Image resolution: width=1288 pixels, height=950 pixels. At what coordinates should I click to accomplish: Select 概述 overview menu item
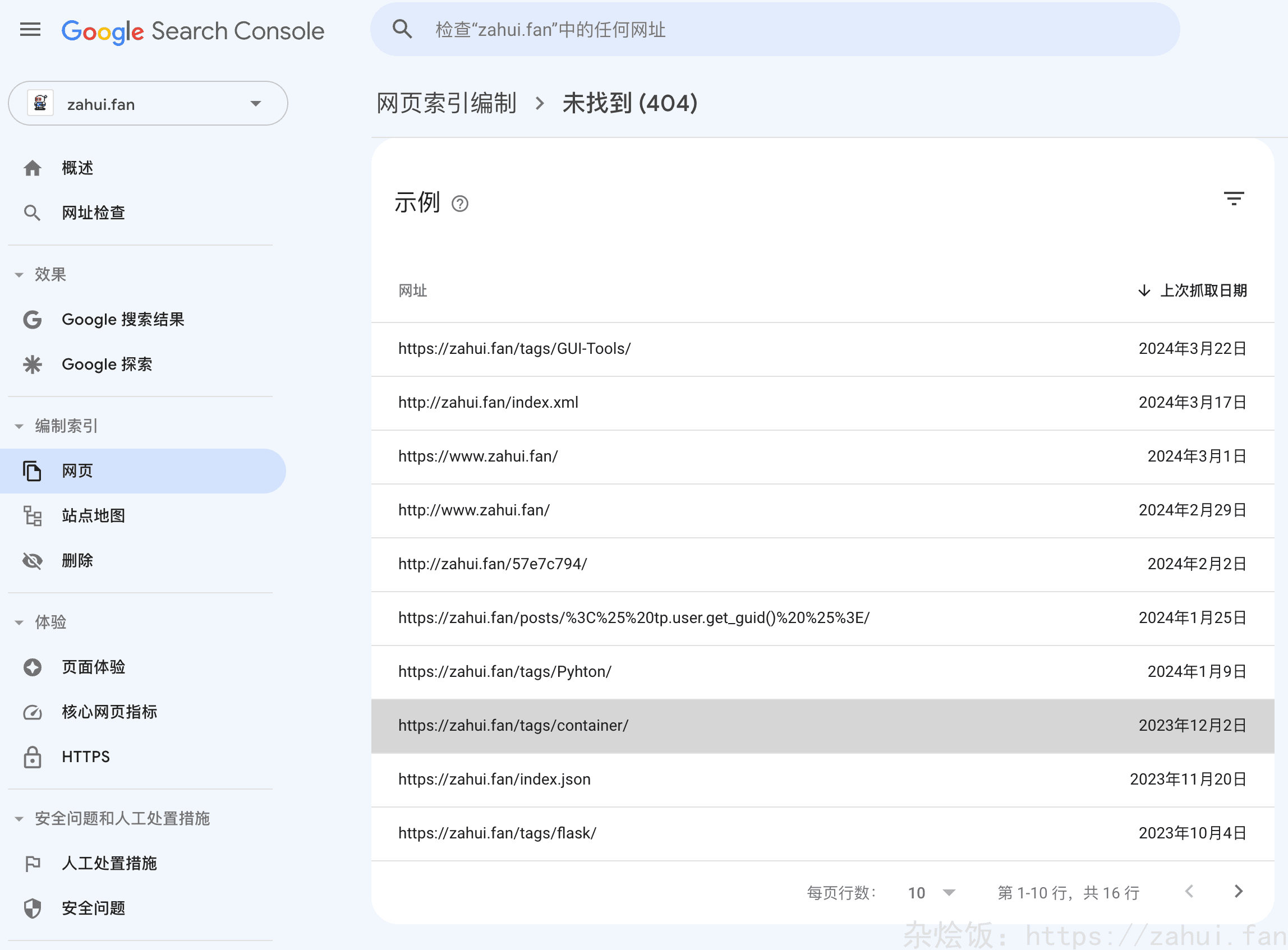coord(77,168)
